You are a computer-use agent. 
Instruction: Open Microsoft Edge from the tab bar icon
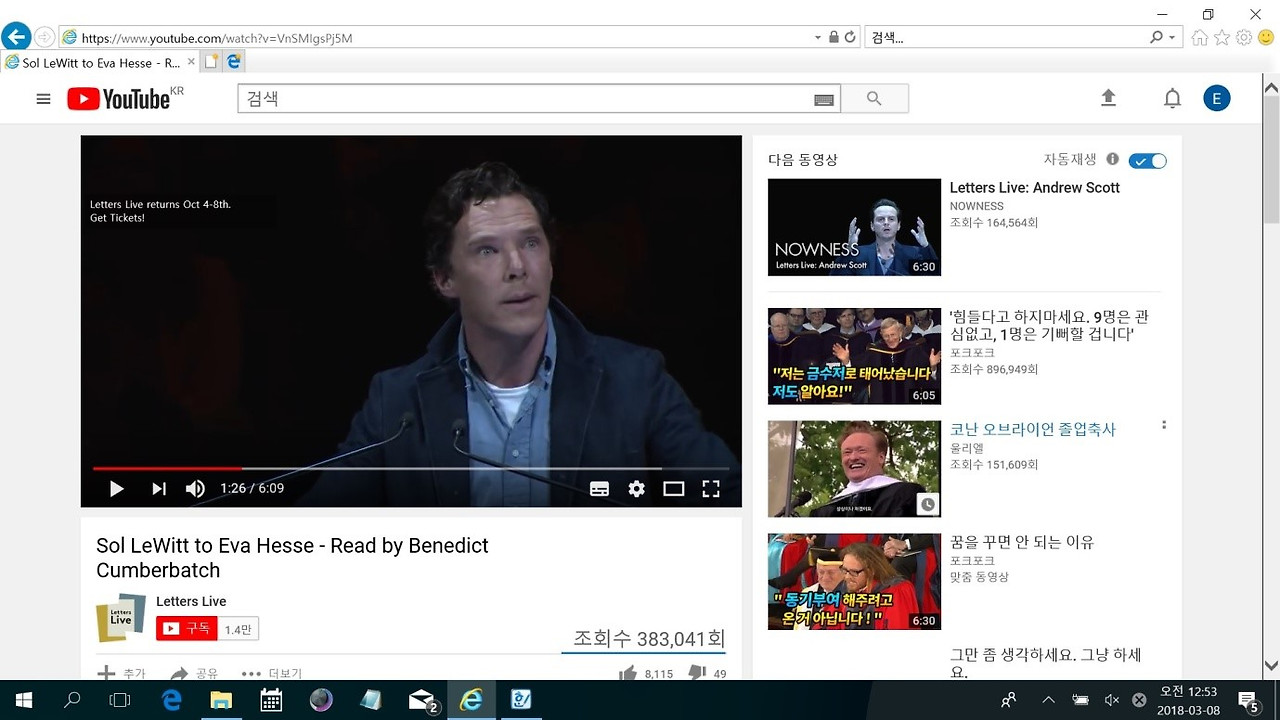click(234, 62)
